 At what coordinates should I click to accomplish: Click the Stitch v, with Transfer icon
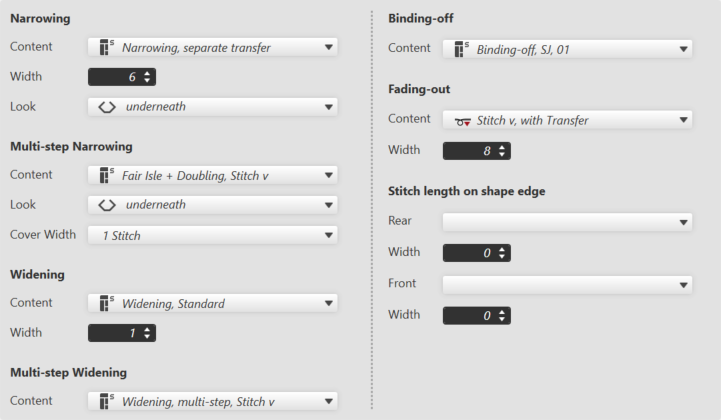[x=460, y=120]
